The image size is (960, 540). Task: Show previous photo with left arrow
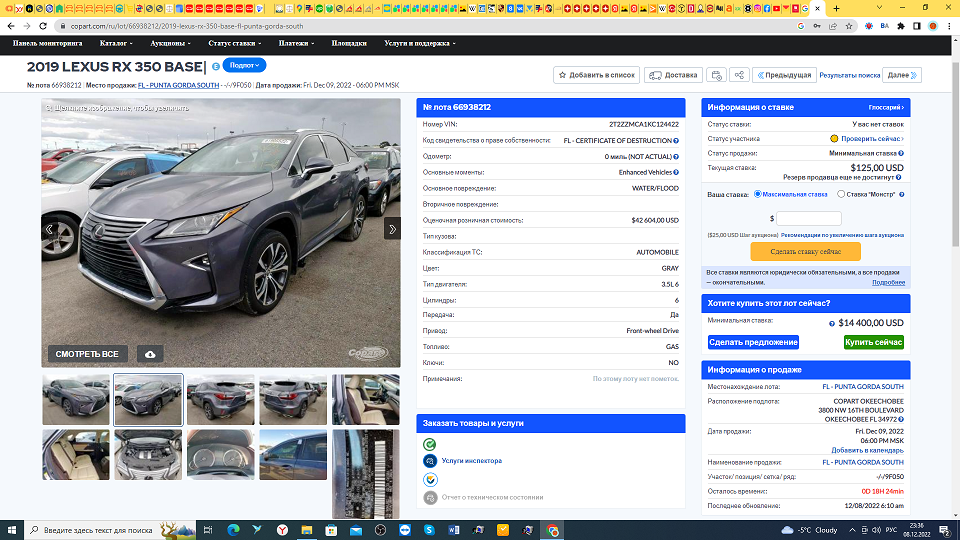(50, 229)
